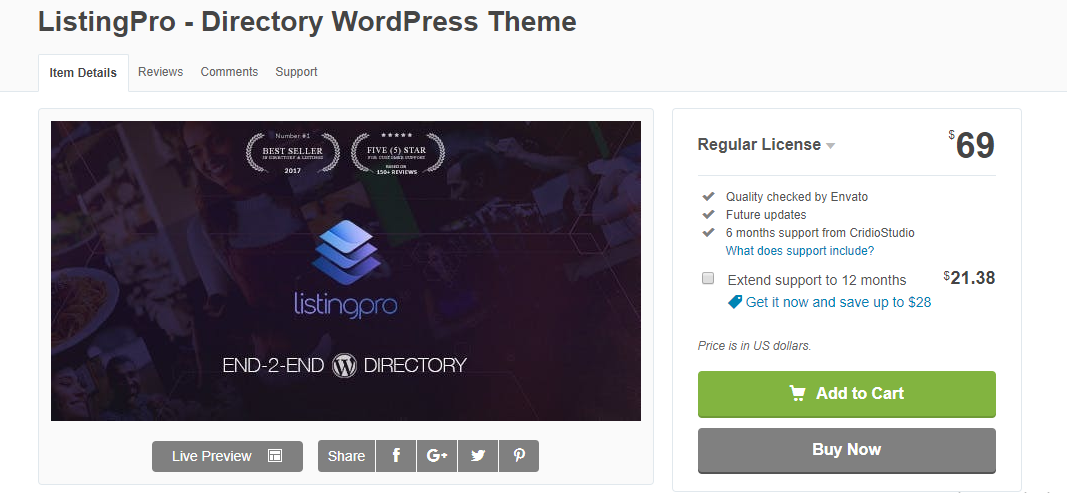
Task: Click 6 months support from CridioStudio text
Action: pyautogui.click(x=820, y=233)
